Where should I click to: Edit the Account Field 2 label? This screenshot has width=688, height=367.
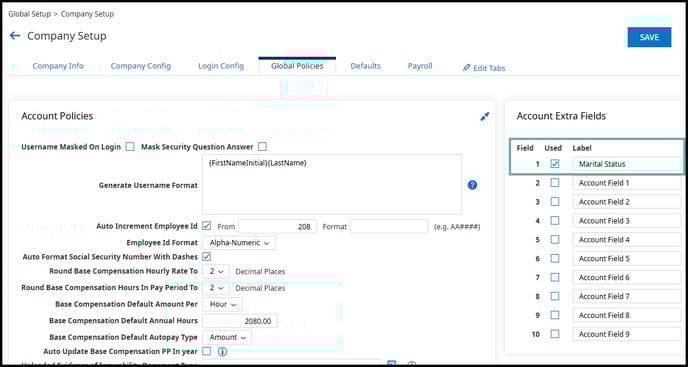[x=627, y=201]
